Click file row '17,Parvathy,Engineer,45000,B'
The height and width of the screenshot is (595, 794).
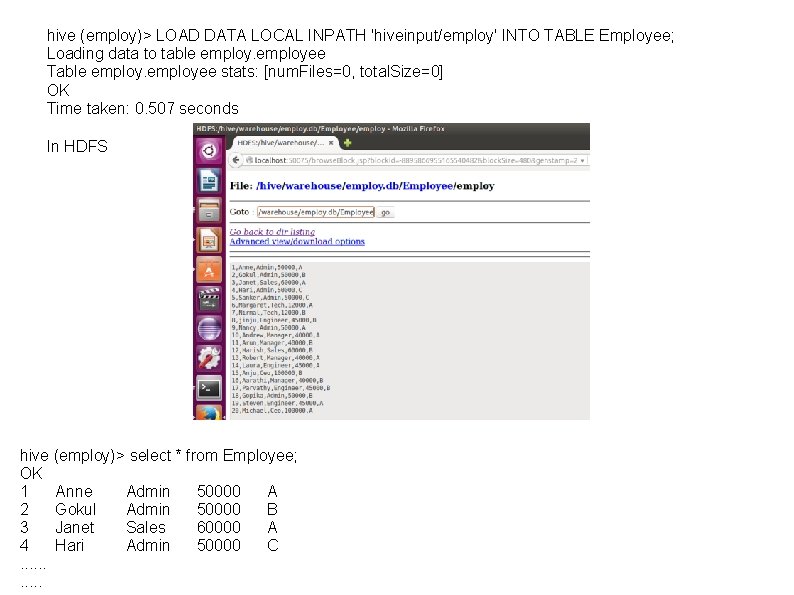(x=281, y=388)
